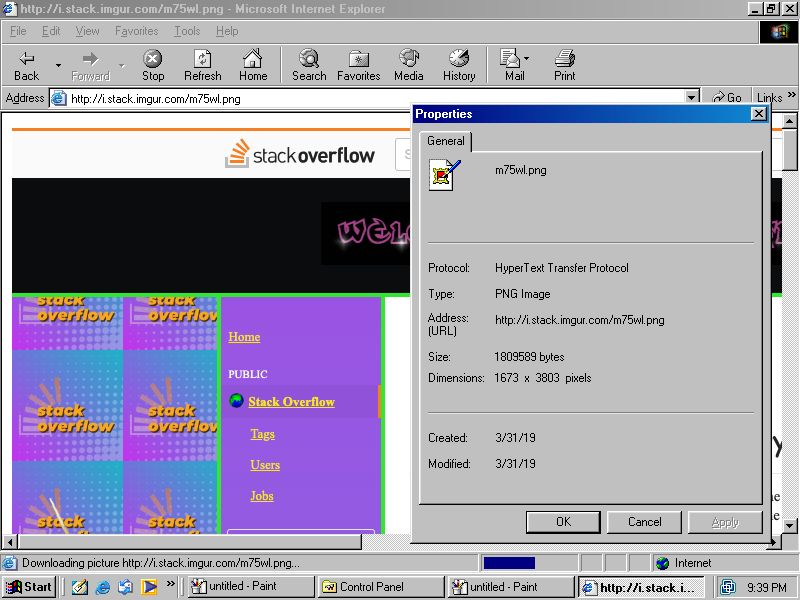Select the General tab in Properties
Viewport: 800px width, 600px height.
click(445, 141)
